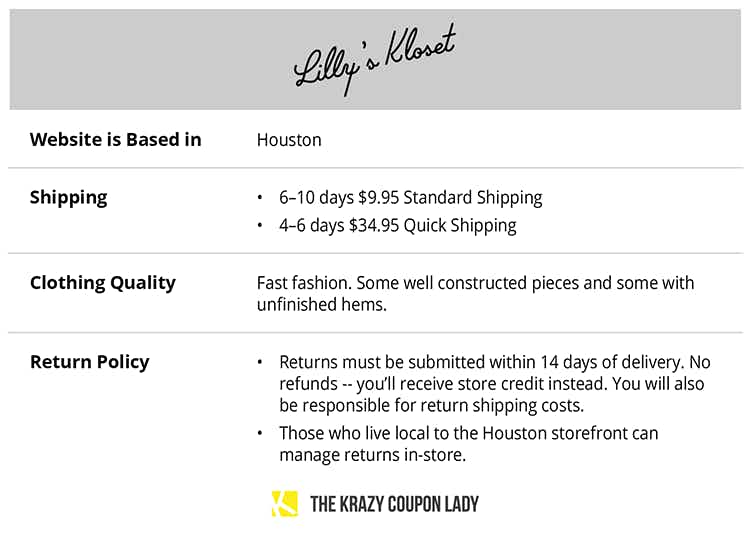Viewport: 750px width, 544px height.
Task: Click the bullet before Quick Shipping line
Action: (261, 226)
